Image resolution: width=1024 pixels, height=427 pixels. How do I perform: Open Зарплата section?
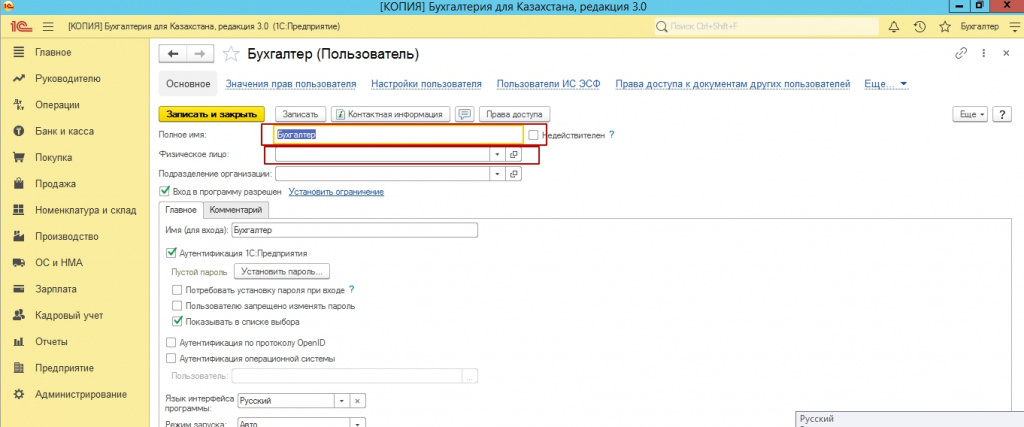(x=56, y=289)
